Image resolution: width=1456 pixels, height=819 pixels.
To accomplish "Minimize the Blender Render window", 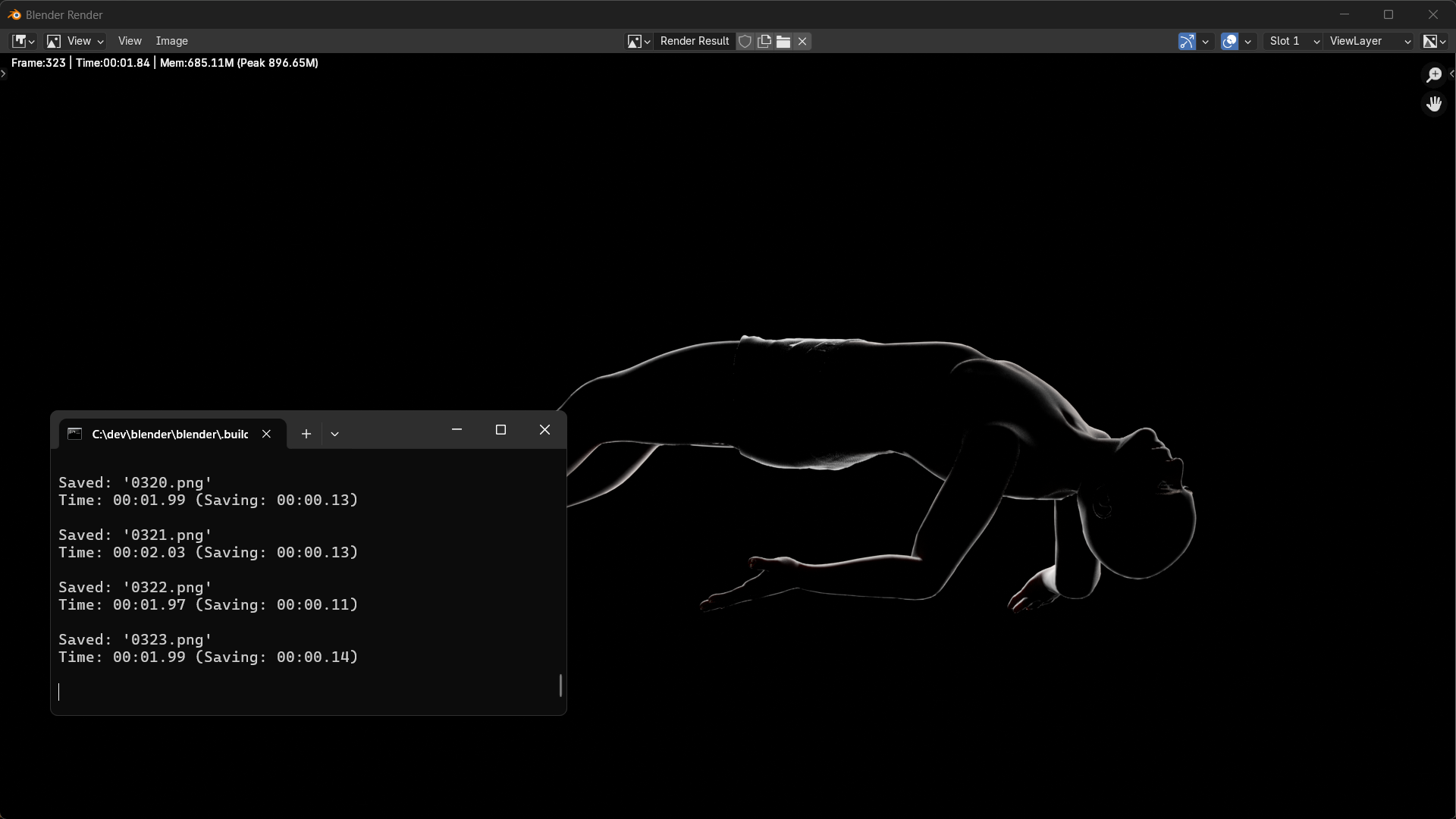I will point(1345,14).
